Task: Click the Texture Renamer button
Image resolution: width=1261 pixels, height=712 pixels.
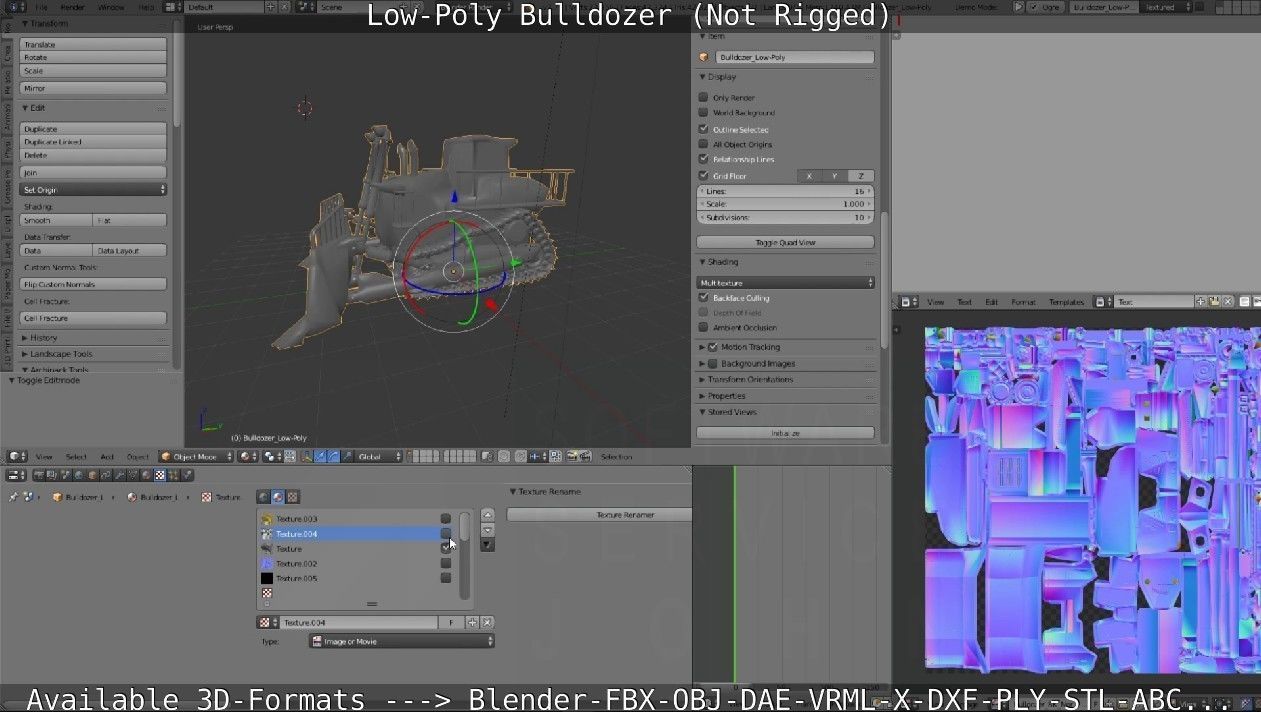Action: tap(599, 515)
